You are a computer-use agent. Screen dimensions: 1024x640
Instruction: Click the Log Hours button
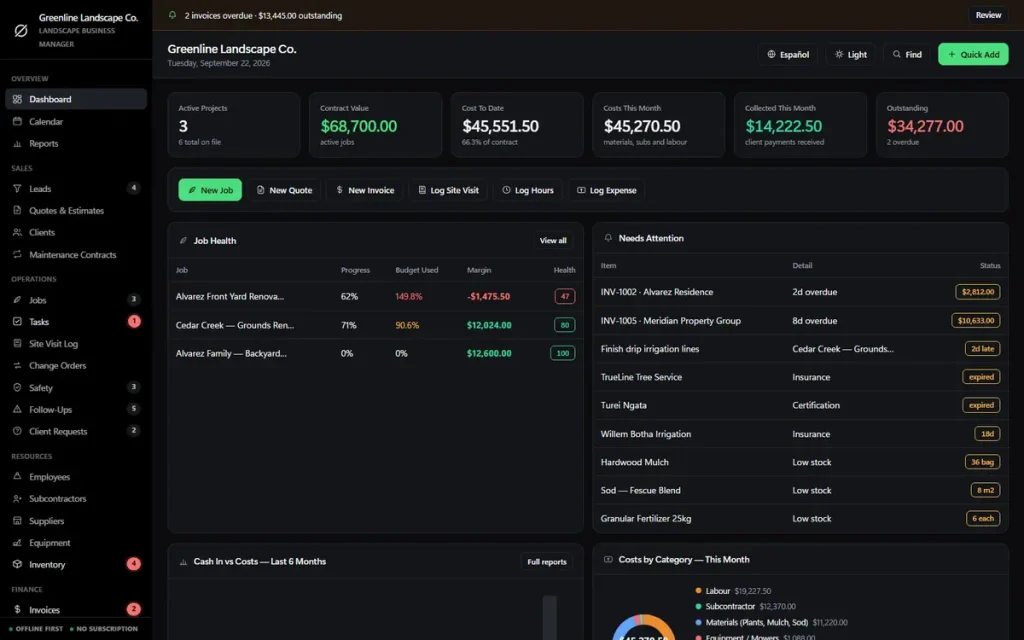[528, 190]
